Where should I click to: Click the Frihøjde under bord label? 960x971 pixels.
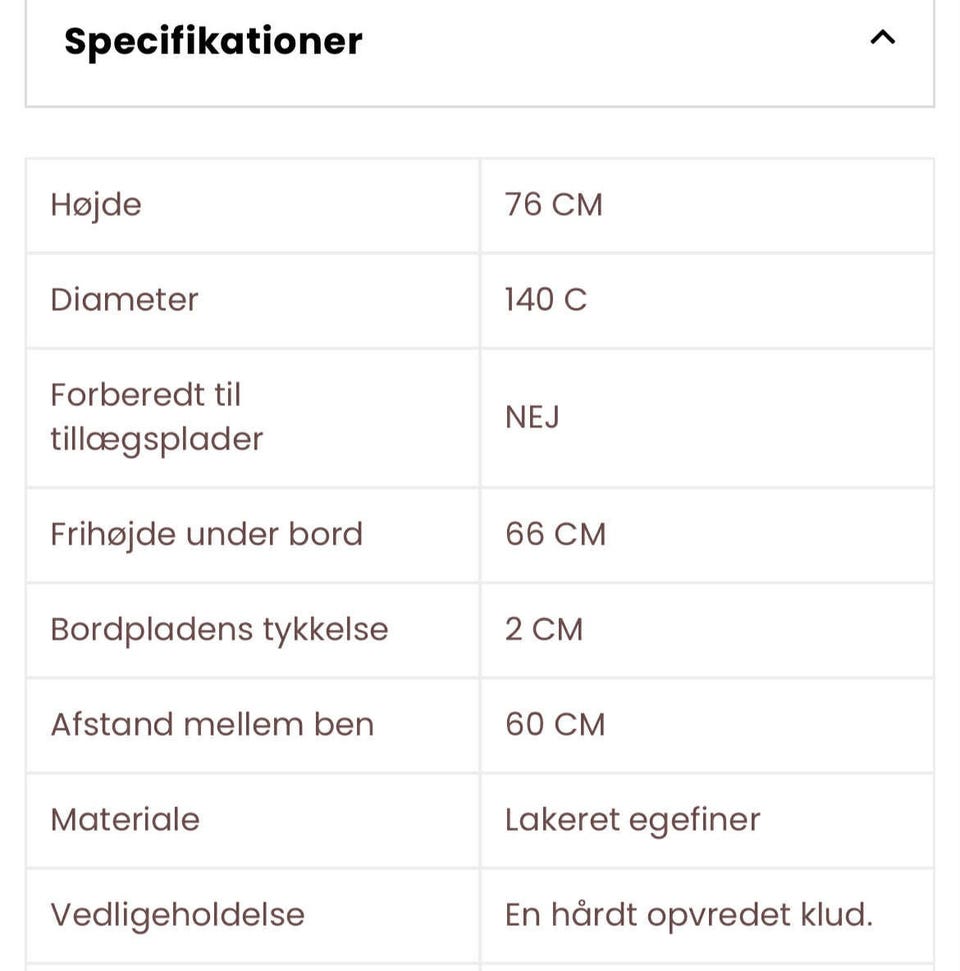point(207,534)
